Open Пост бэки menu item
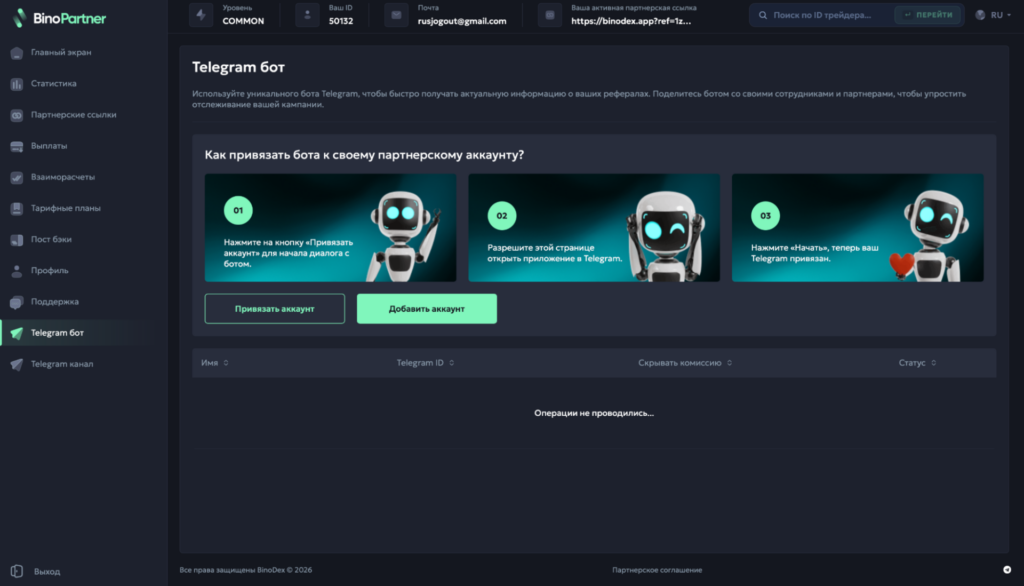Viewport: 1024px width, 586px height. pos(51,239)
